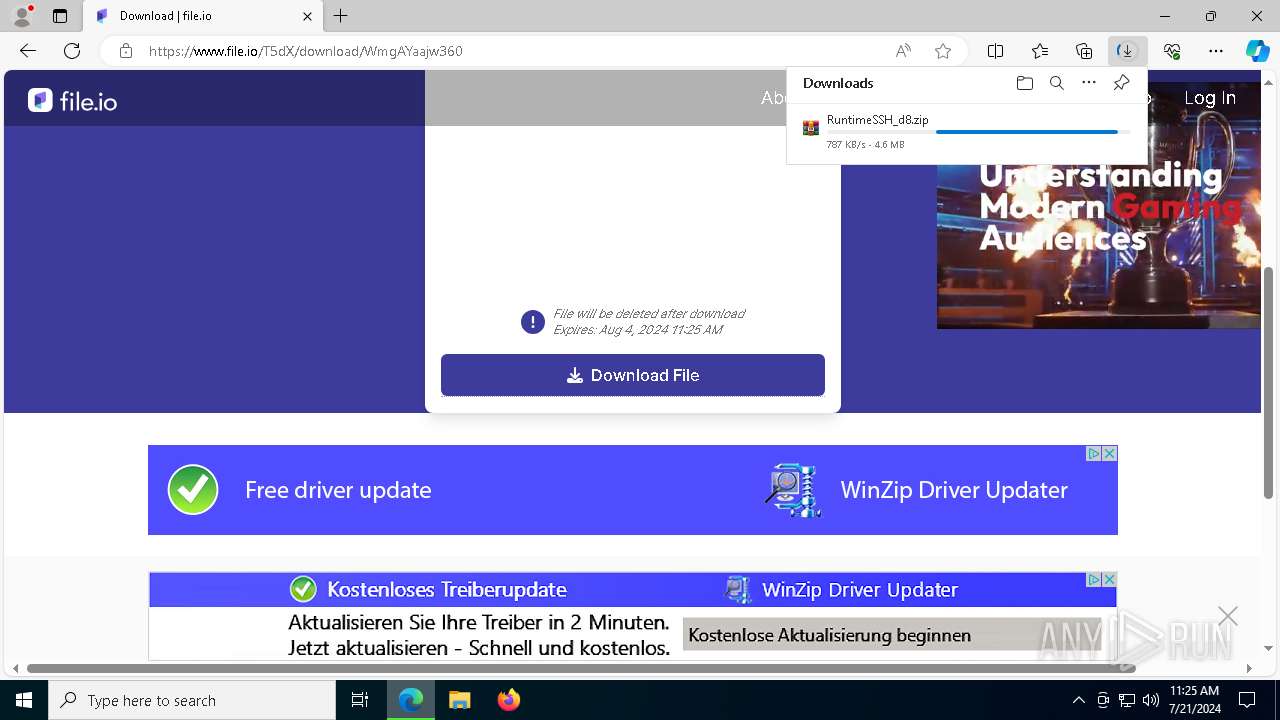Open the Collections icon
The image size is (1280, 720).
[1084, 51]
